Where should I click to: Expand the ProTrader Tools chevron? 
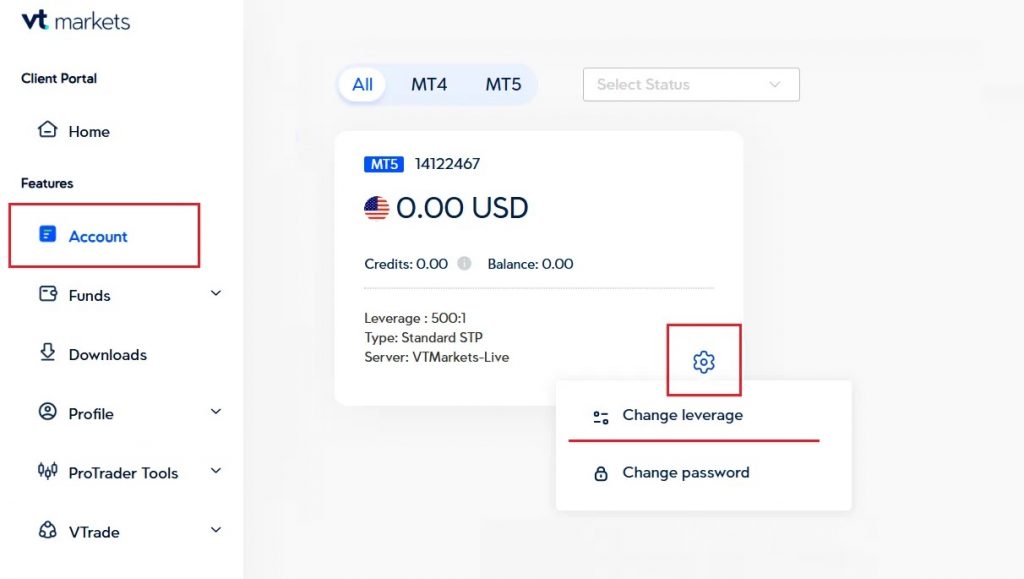tap(216, 470)
